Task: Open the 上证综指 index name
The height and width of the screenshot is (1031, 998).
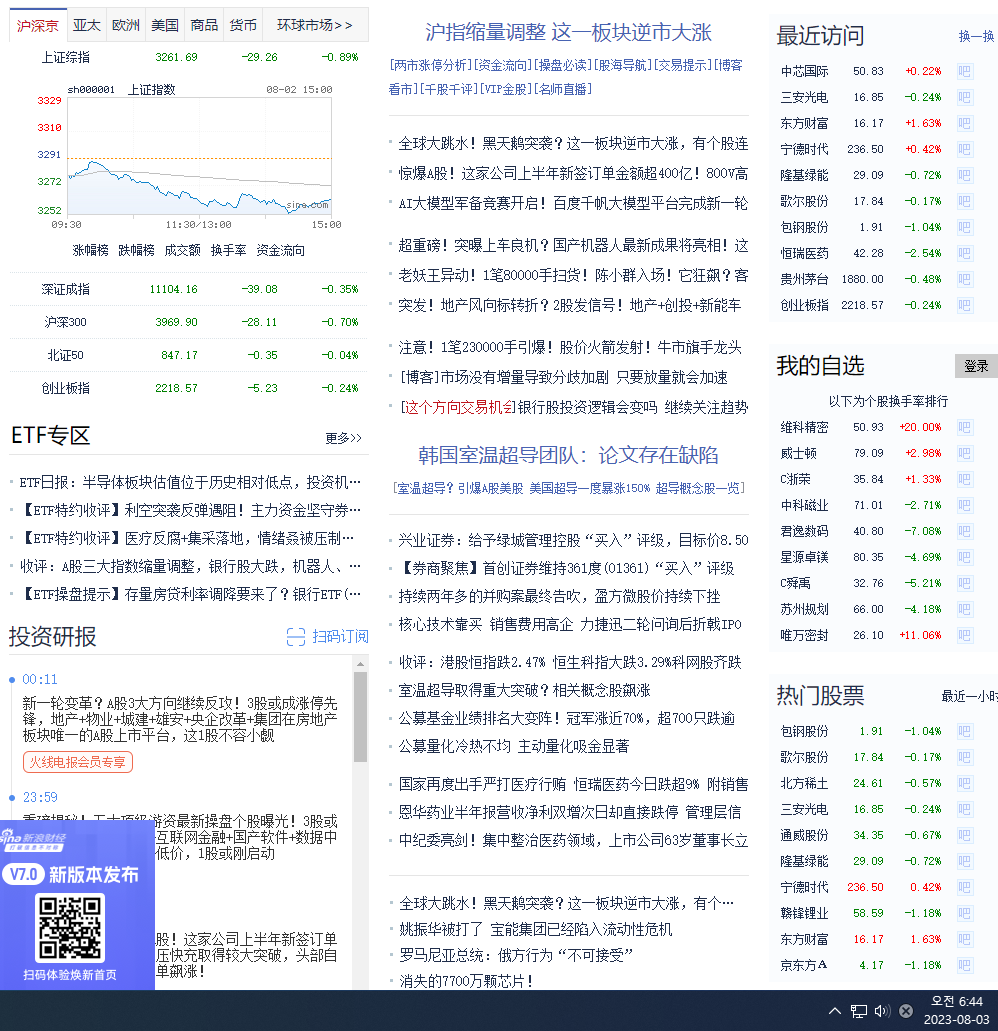Action: 66,57
